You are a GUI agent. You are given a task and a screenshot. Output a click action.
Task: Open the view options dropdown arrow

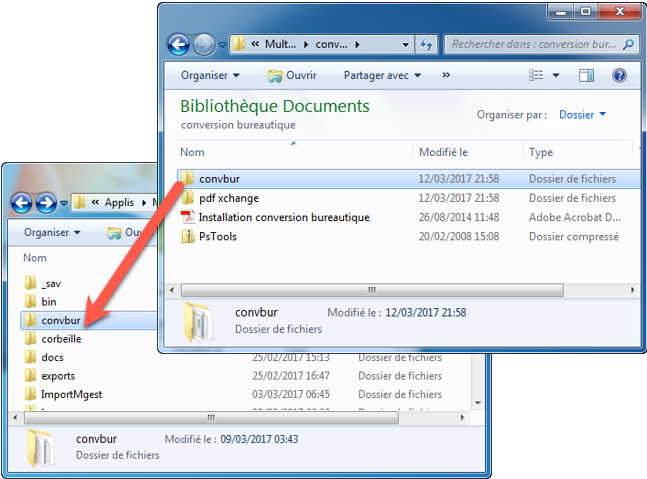pos(554,76)
